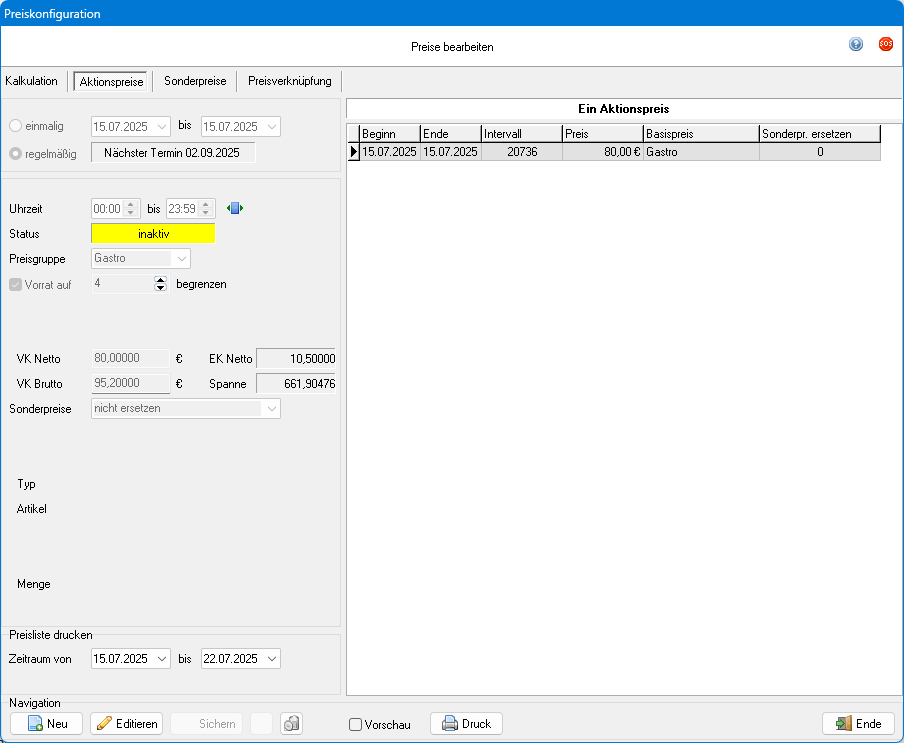Click the blue help question mark icon
This screenshot has width=904, height=743.
pyautogui.click(x=856, y=44)
